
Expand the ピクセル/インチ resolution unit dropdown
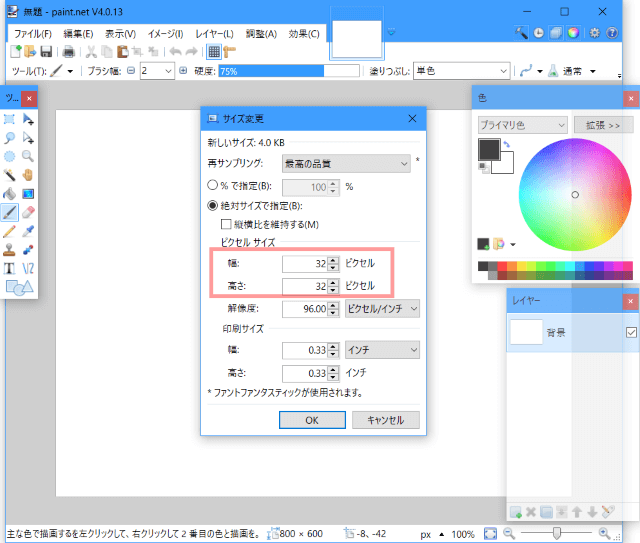pyautogui.click(x=381, y=309)
